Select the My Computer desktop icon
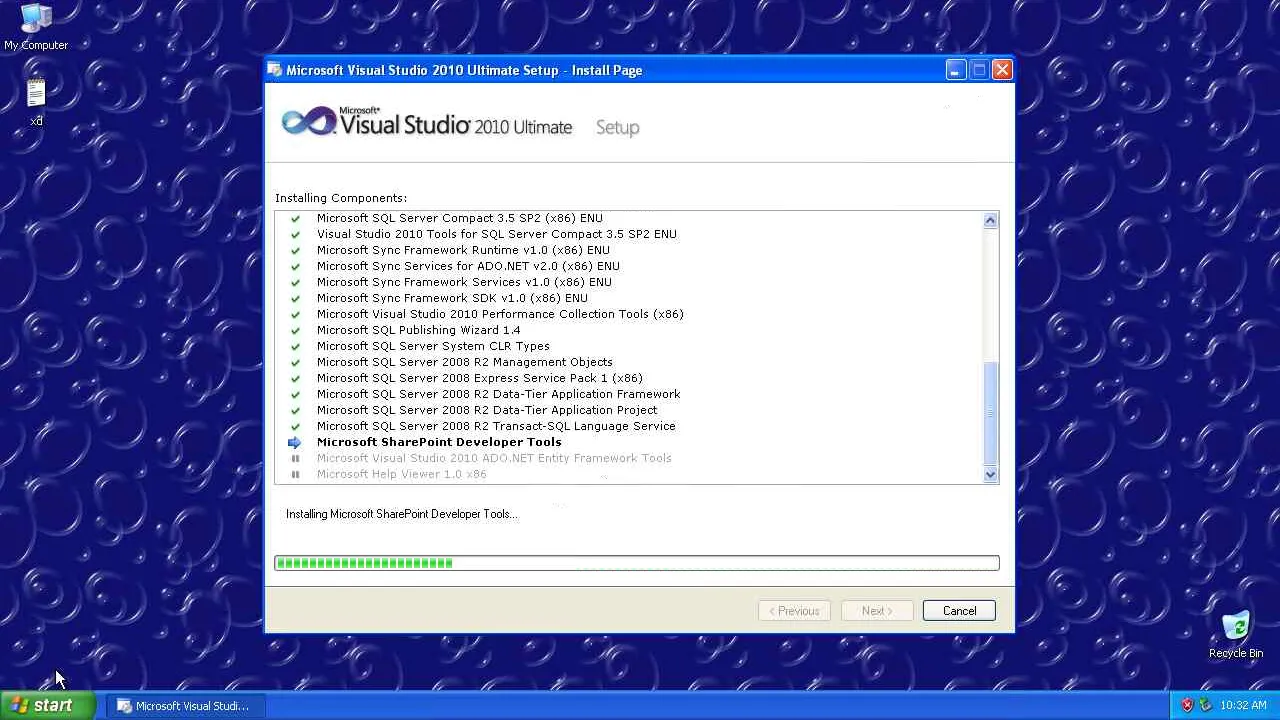Viewport: 1280px width, 720px height. point(36,27)
